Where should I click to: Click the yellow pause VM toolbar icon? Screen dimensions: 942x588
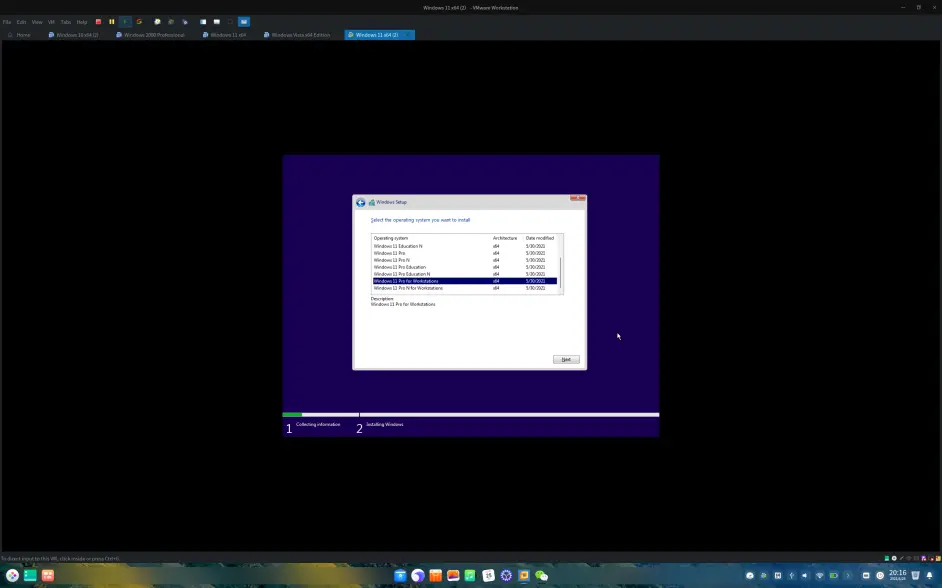coord(111,22)
